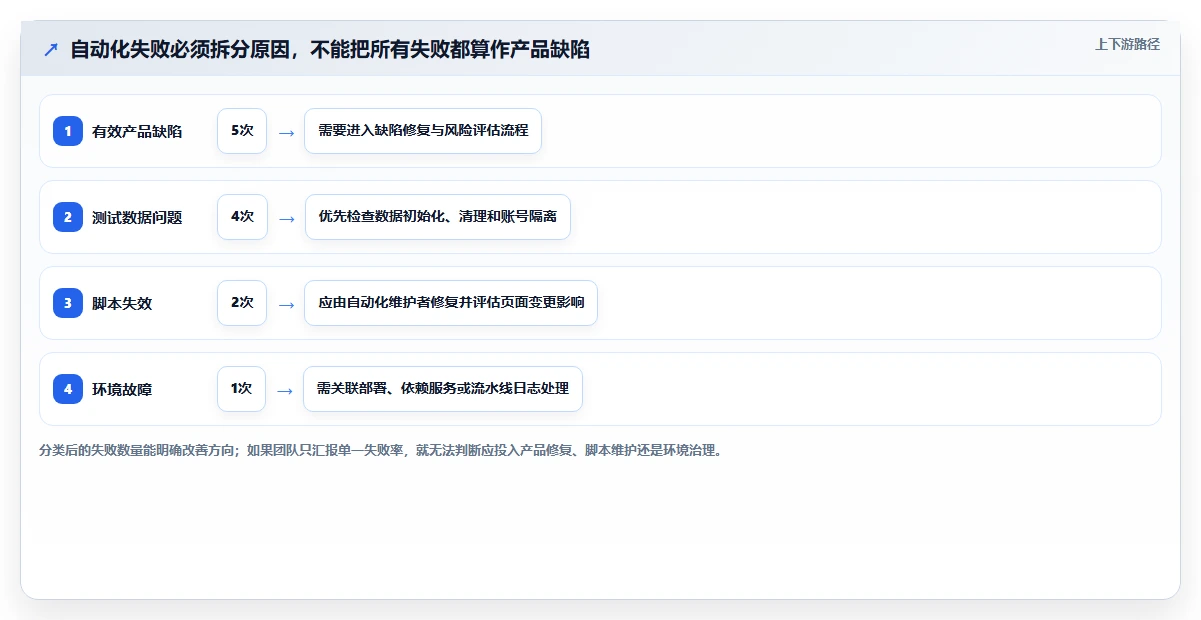Select the 脚本失效 label
The image size is (1201, 620).
click(x=122, y=303)
